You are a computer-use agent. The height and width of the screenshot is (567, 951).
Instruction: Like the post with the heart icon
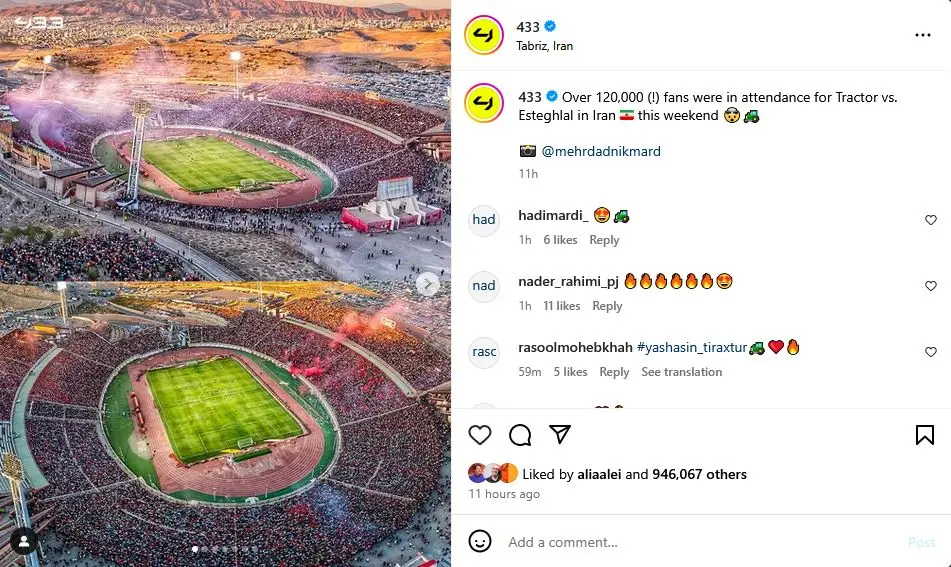pyautogui.click(x=480, y=435)
